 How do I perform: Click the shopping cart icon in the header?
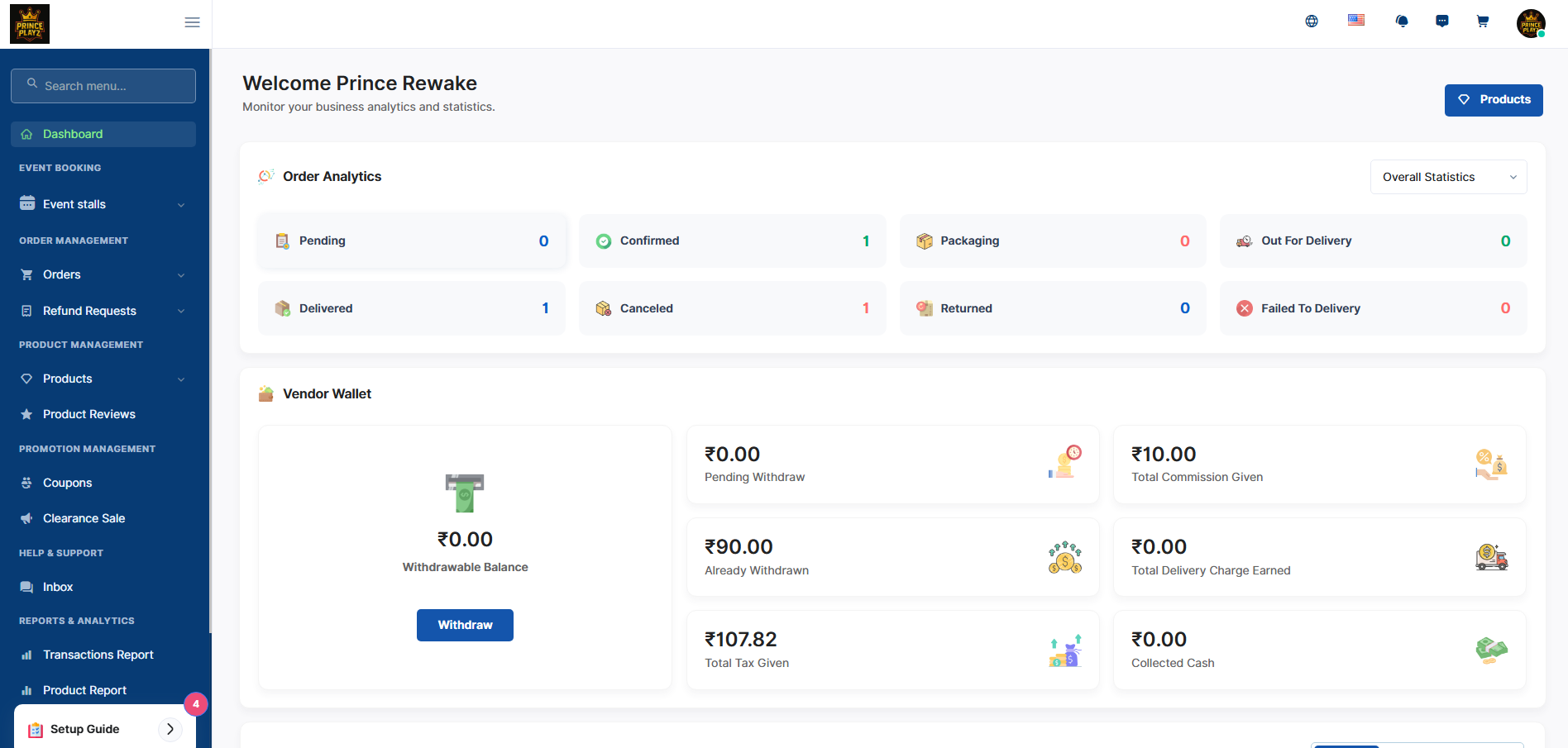pyautogui.click(x=1483, y=21)
